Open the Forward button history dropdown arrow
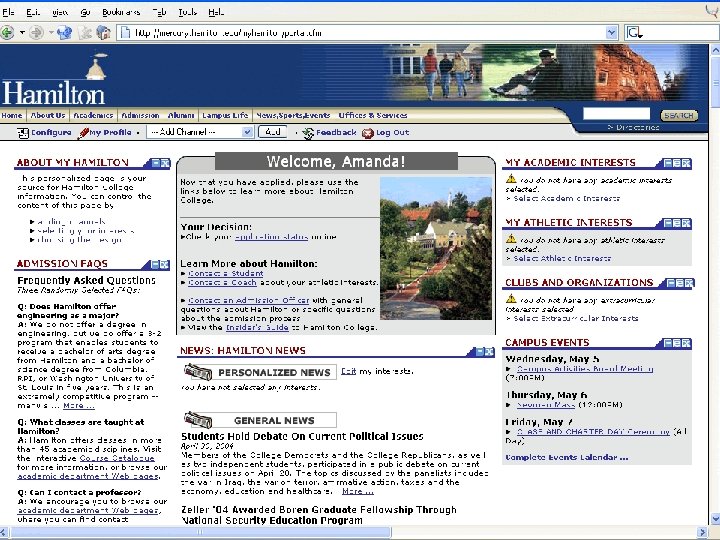The image size is (720, 540). click(x=51, y=33)
